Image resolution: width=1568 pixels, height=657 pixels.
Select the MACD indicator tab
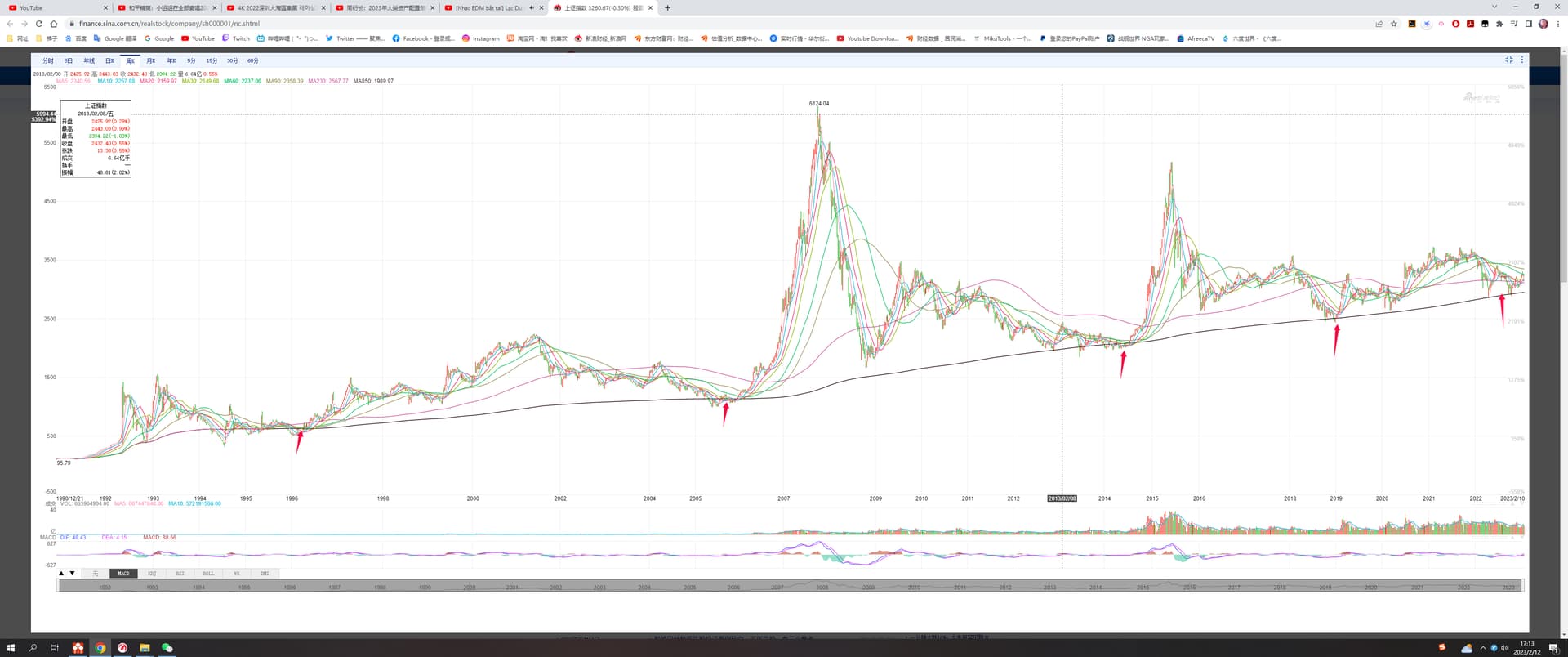(123, 574)
